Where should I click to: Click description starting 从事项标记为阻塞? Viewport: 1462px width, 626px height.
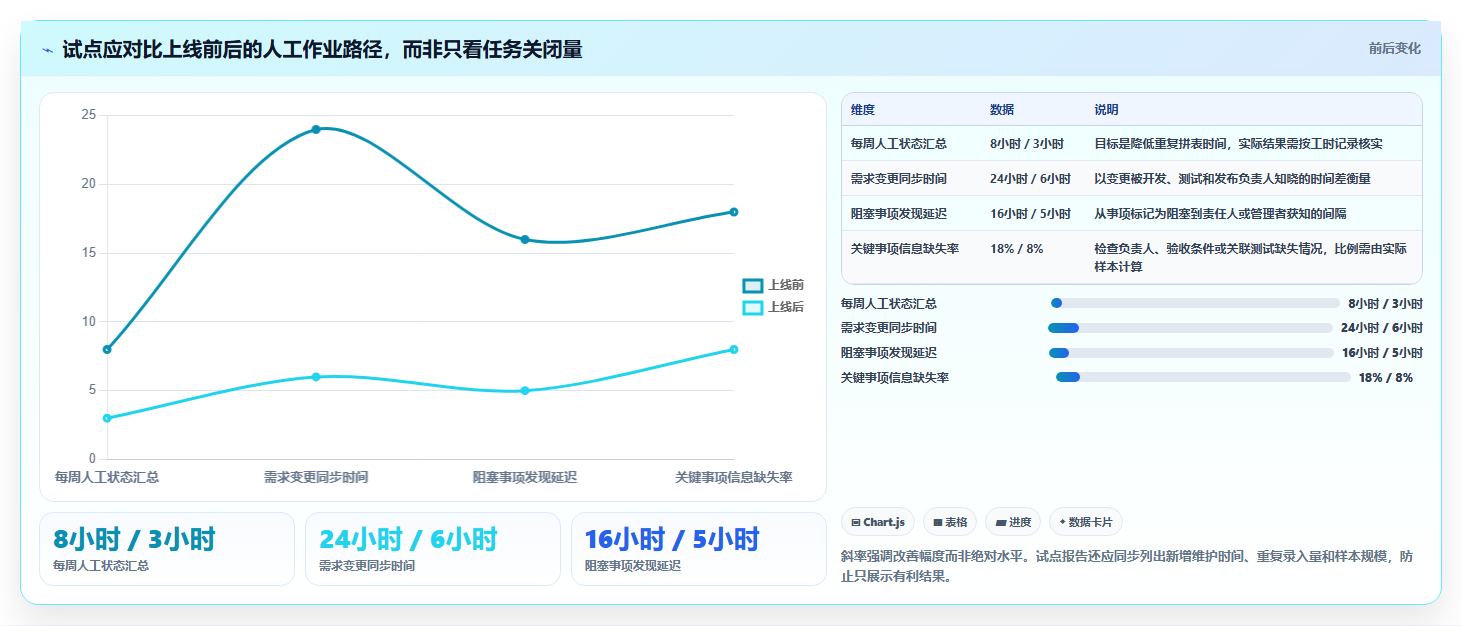(x=1221, y=214)
